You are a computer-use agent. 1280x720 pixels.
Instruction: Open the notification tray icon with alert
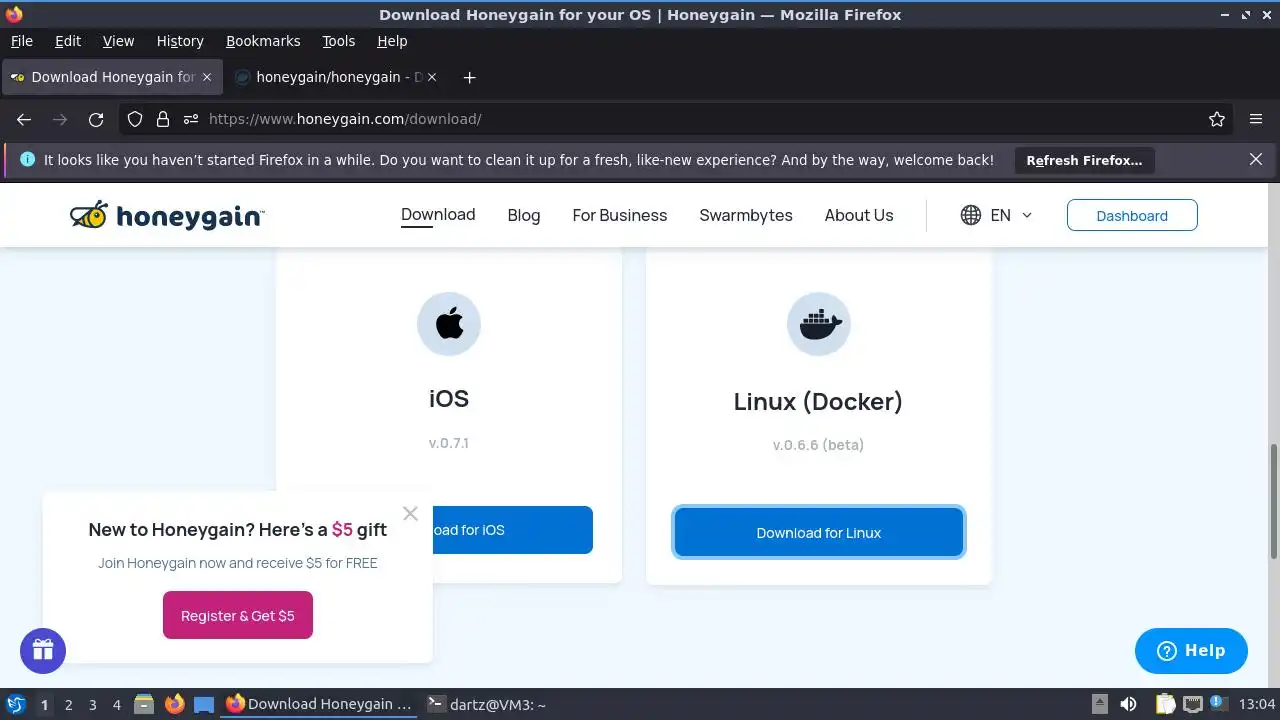pos(1219,704)
